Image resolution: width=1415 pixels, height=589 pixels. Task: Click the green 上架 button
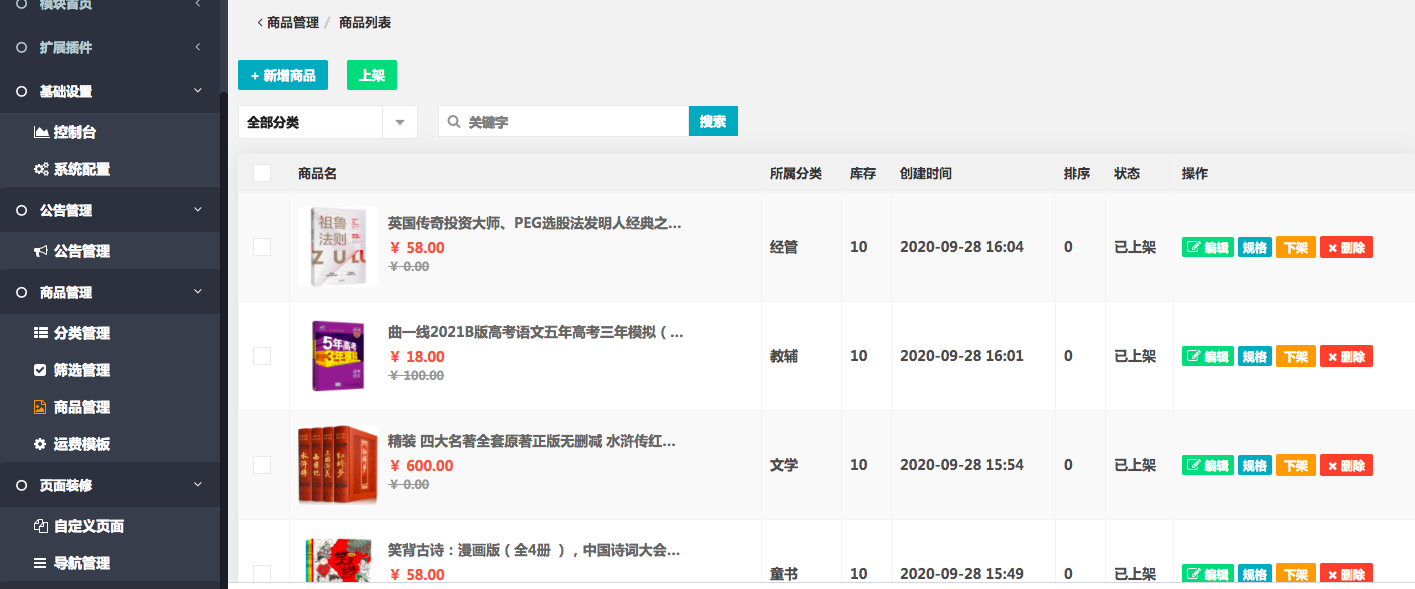click(372, 75)
